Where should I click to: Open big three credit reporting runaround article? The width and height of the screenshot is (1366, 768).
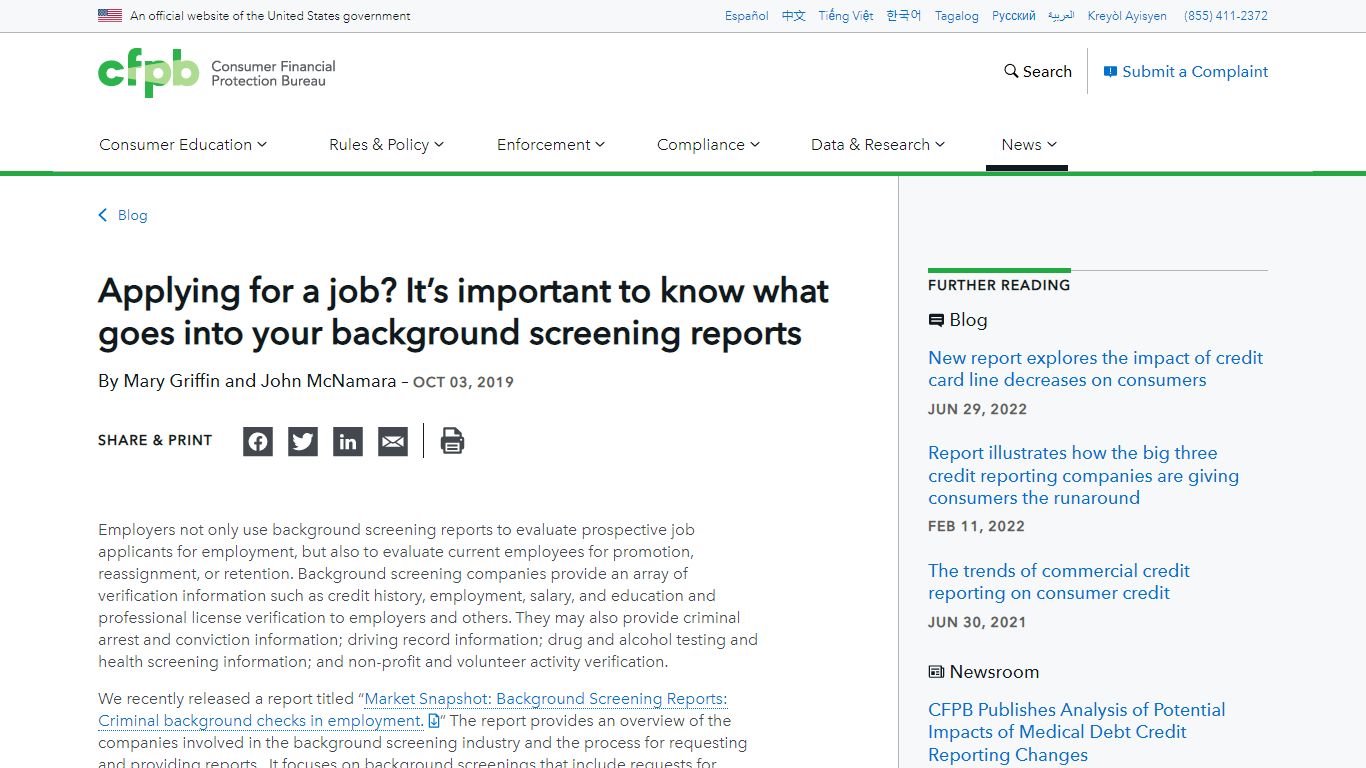(x=1083, y=475)
